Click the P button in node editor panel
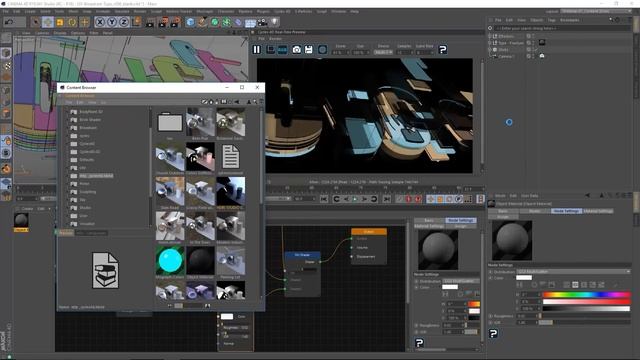Screen dimensions: 640x360 pyautogui.click(x=419, y=343)
